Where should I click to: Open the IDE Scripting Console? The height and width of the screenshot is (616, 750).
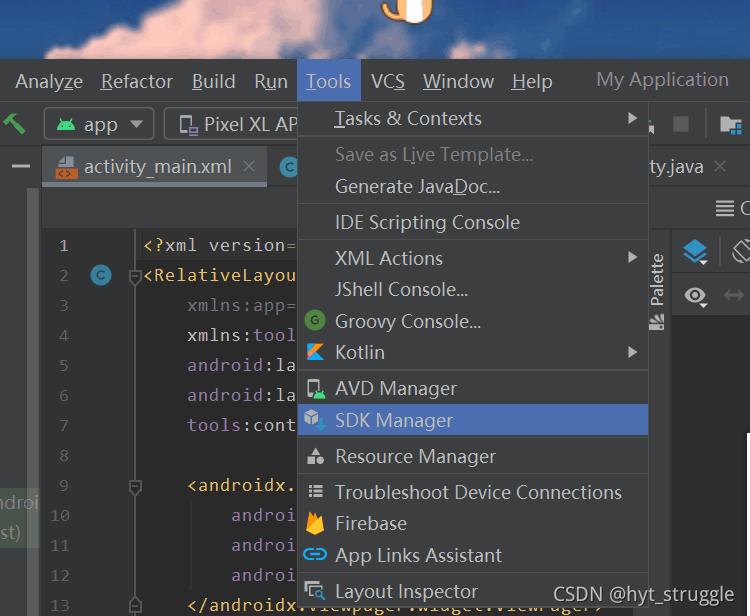click(x=473, y=222)
